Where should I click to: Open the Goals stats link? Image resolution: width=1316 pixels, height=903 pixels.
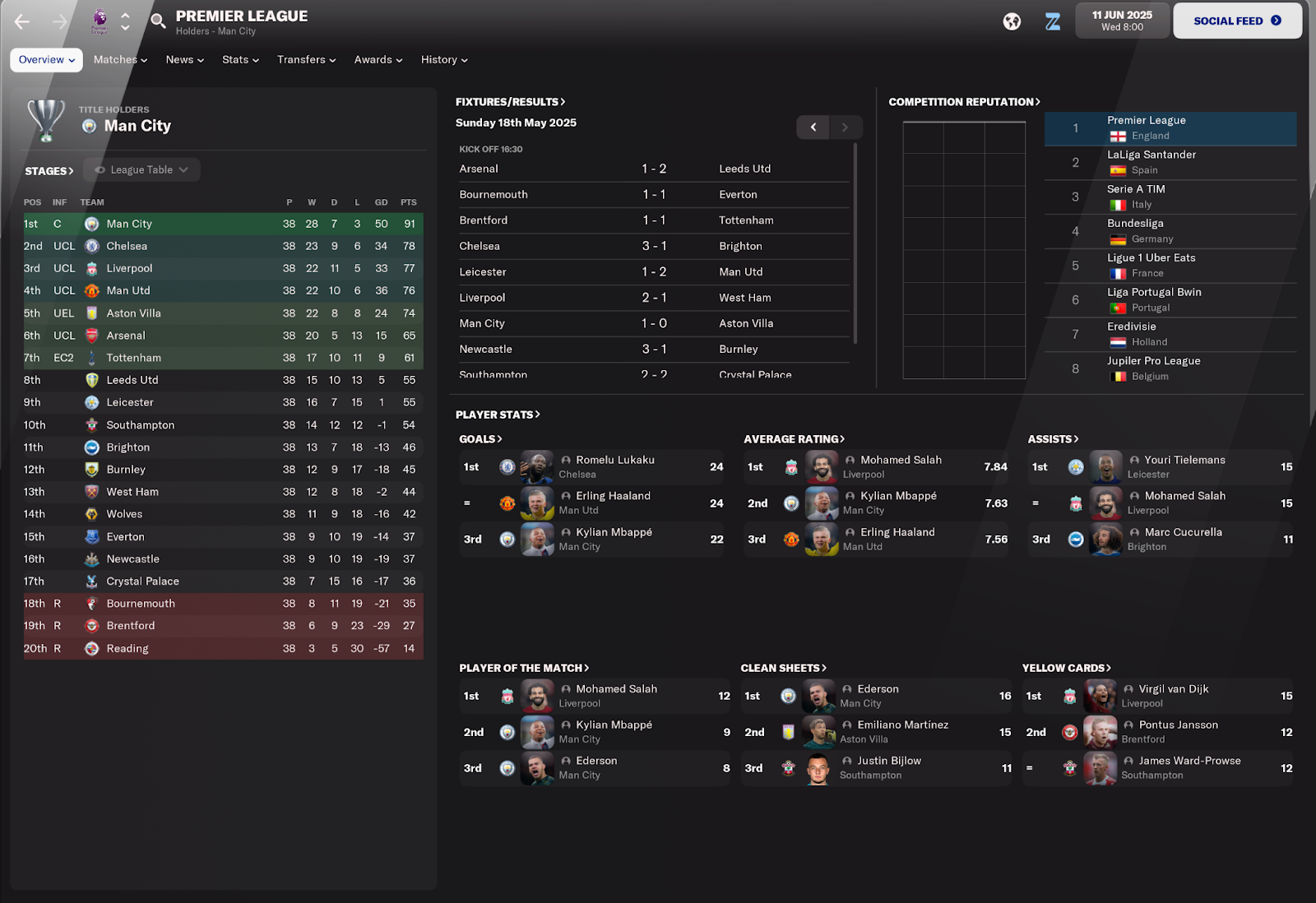pos(480,439)
